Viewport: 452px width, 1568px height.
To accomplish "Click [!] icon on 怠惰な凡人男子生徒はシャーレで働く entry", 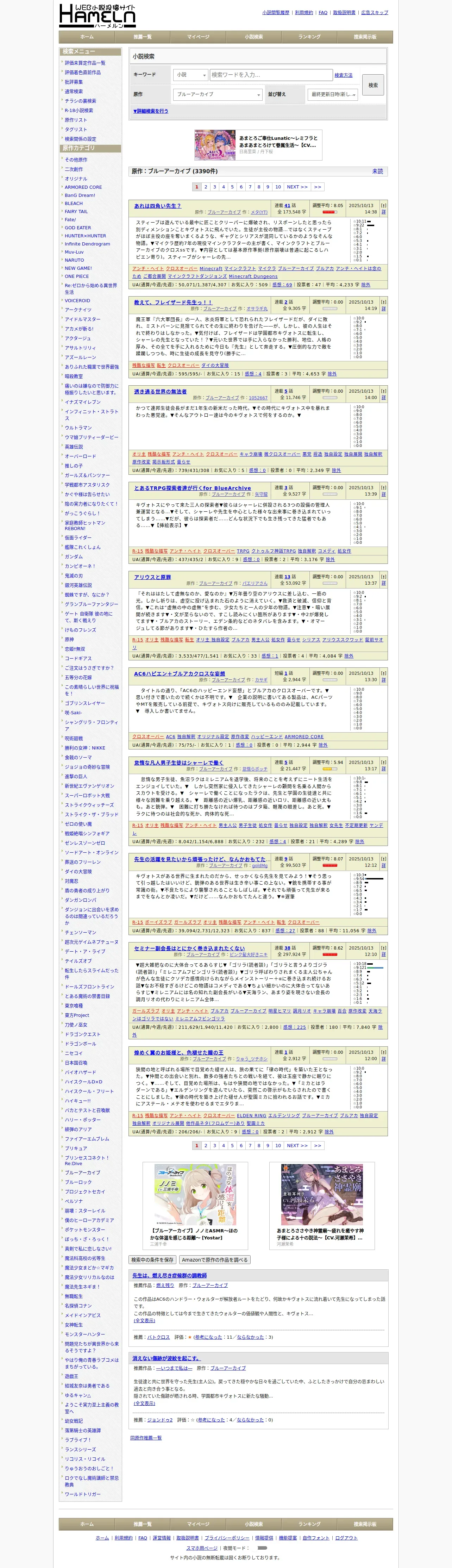I will point(383,762).
